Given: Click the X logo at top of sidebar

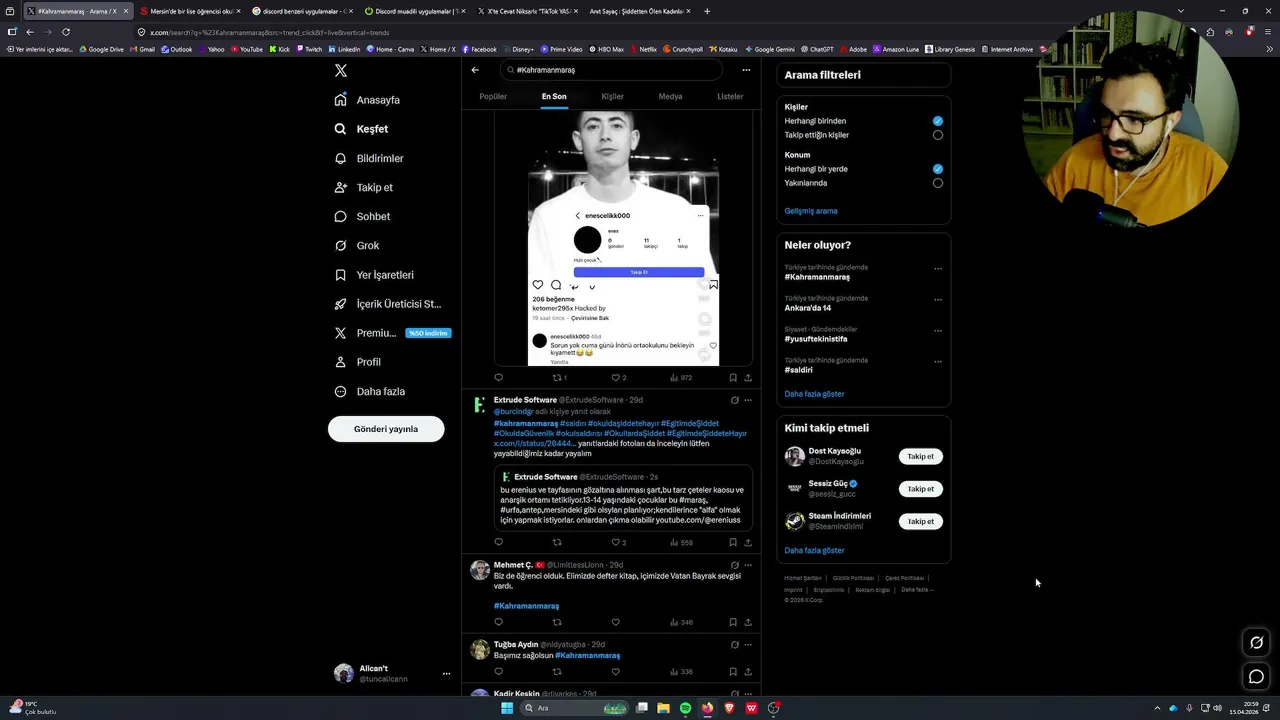Looking at the screenshot, I should tap(341, 70).
